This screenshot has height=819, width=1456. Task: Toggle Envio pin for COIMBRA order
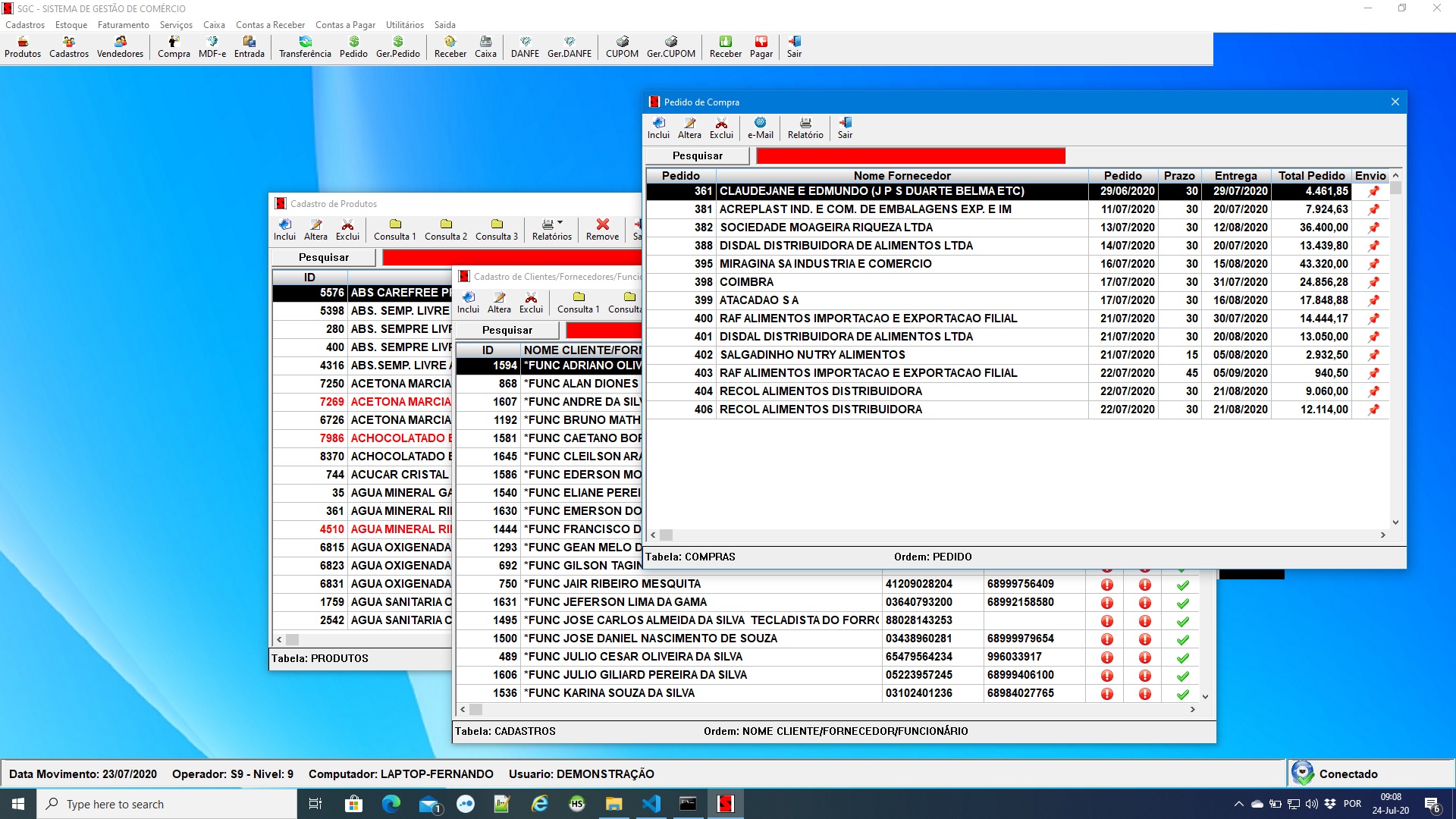pyautogui.click(x=1373, y=283)
